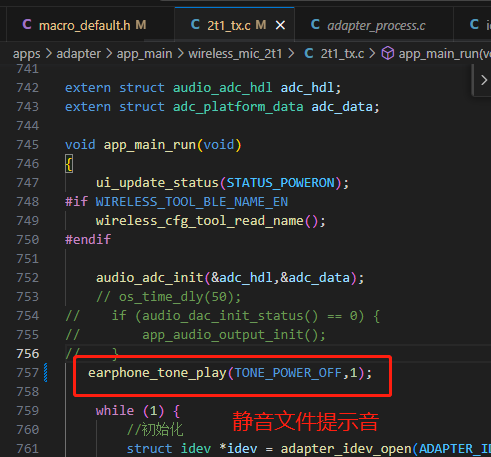Switch to the macro_default.h tab

coord(84,25)
